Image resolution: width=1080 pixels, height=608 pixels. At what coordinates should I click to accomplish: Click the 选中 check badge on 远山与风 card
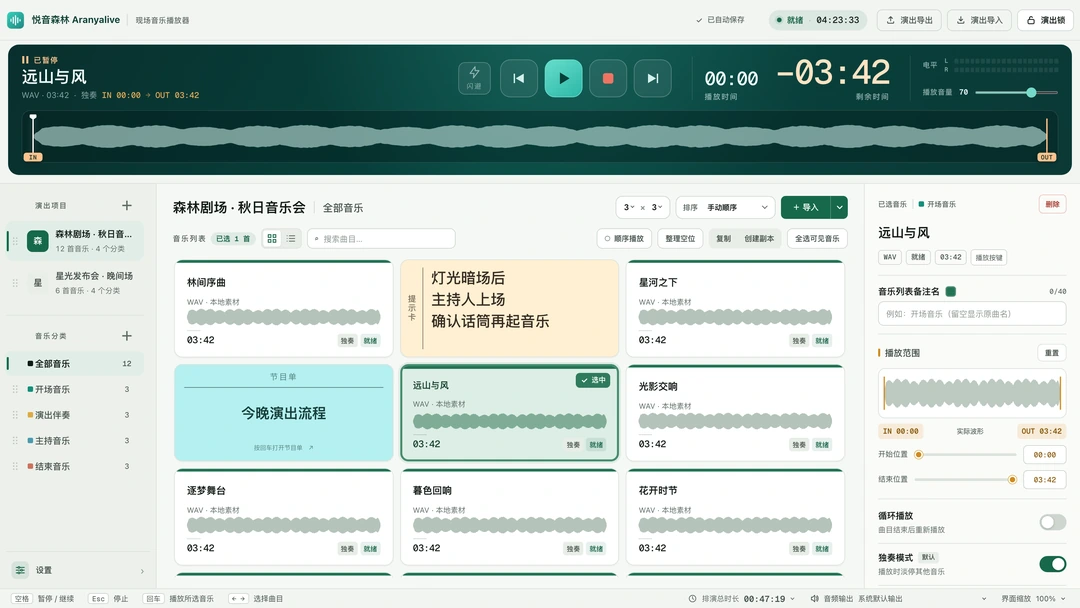(593, 380)
